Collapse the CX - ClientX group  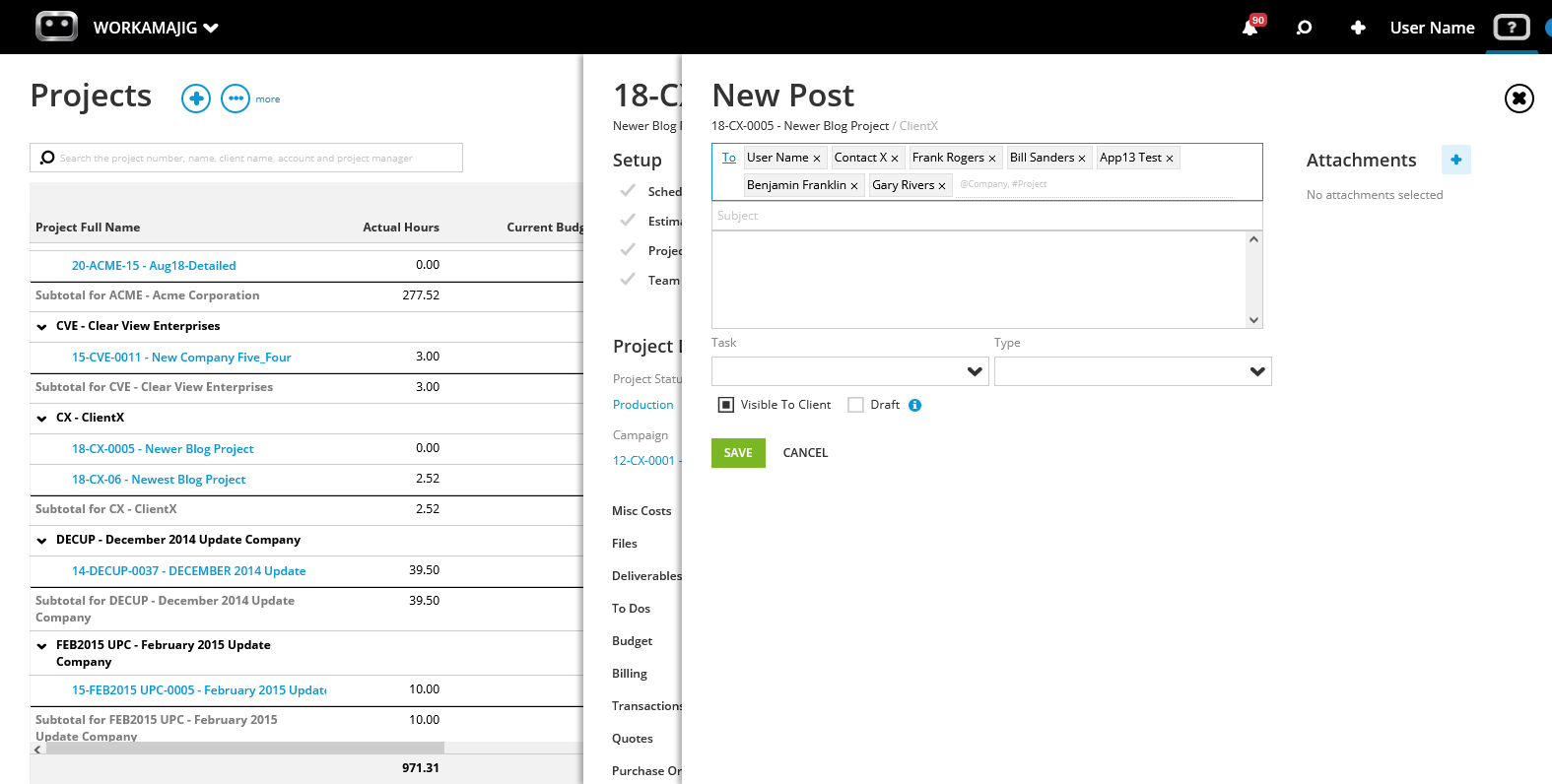tap(41, 419)
